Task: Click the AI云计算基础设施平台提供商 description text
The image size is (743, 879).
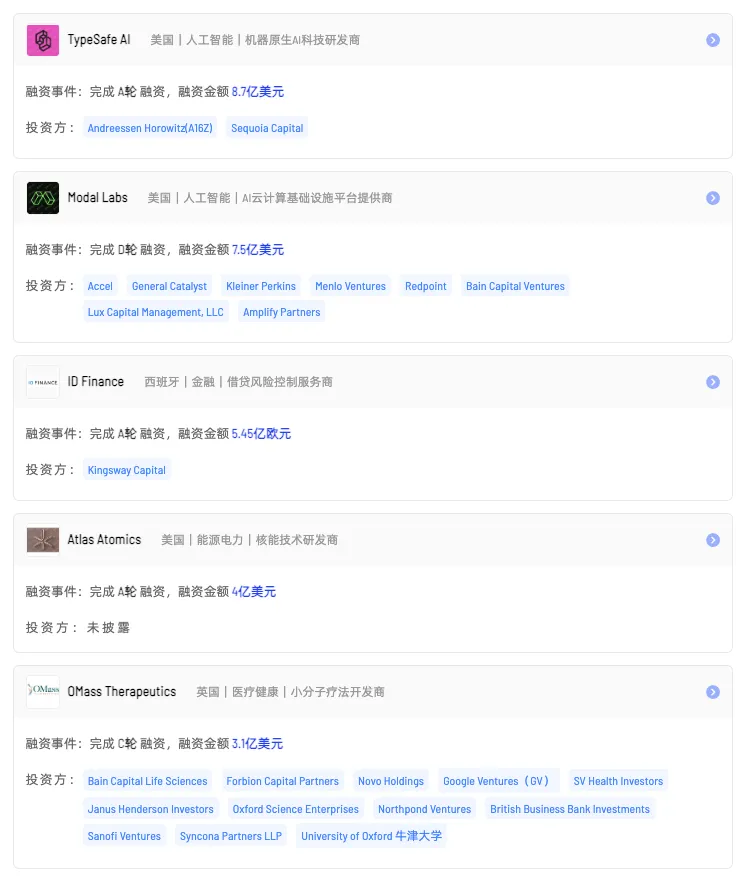Action: (x=317, y=198)
